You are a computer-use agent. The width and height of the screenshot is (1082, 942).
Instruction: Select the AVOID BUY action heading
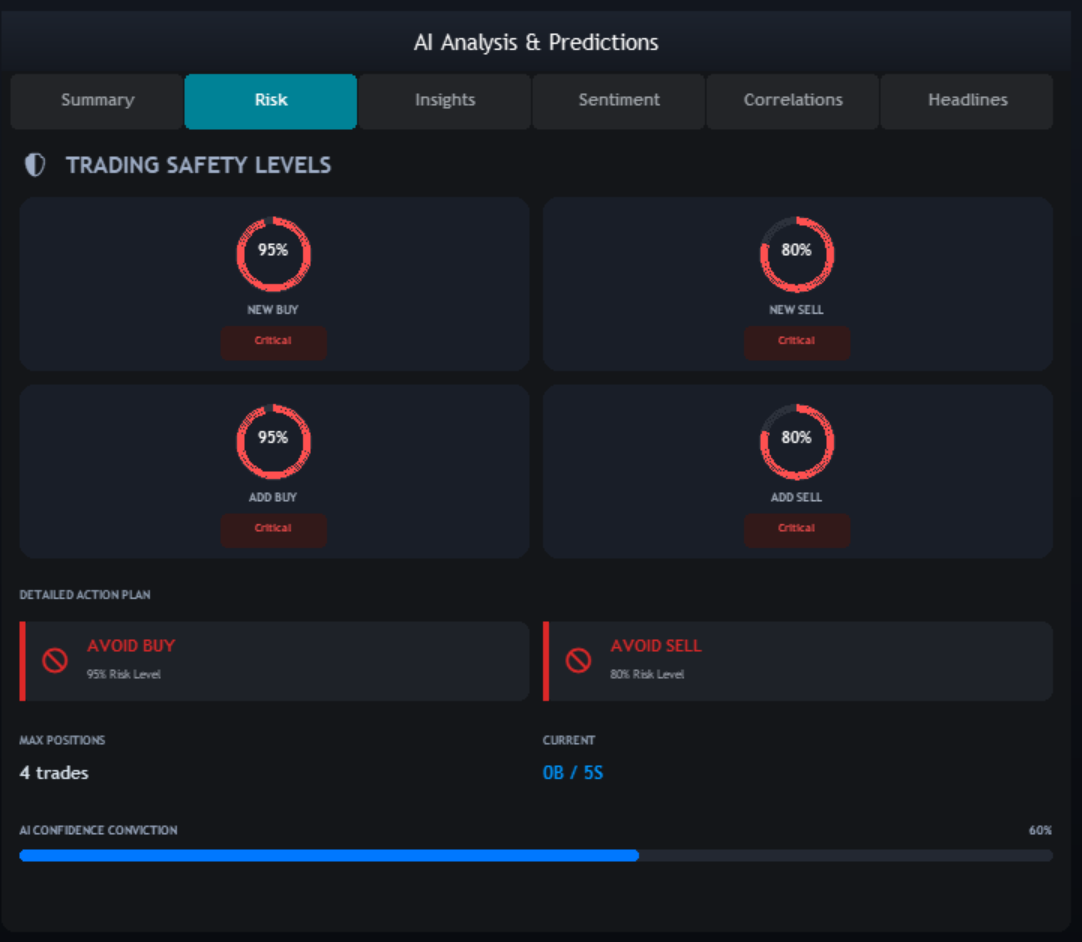point(131,646)
